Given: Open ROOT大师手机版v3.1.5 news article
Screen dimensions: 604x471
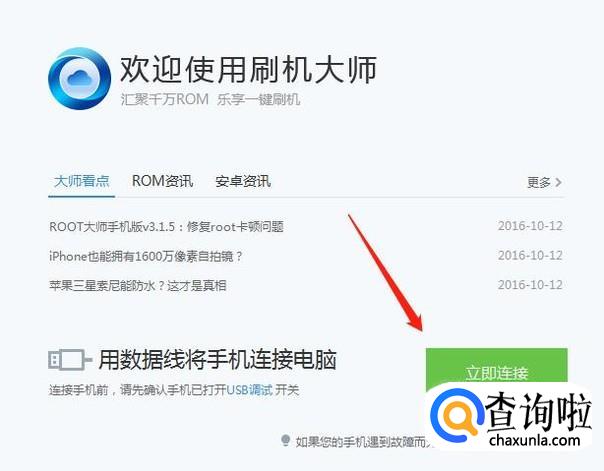Looking at the screenshot, I should tap(166, 226).
